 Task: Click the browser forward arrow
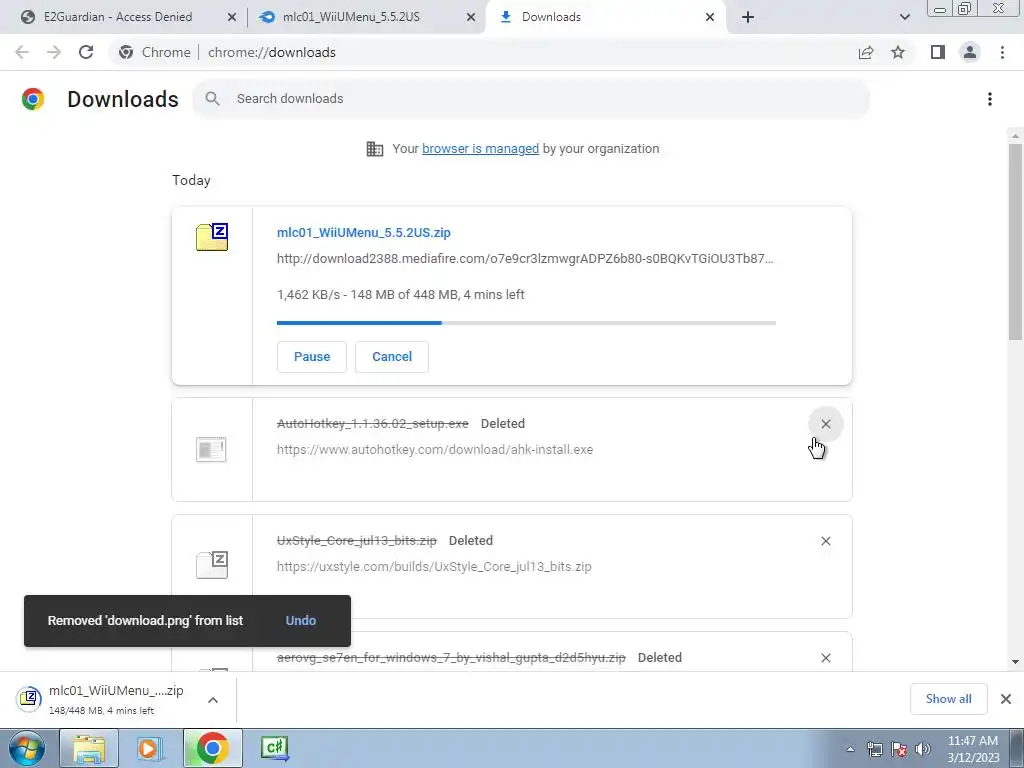click(x=54, y=52)
